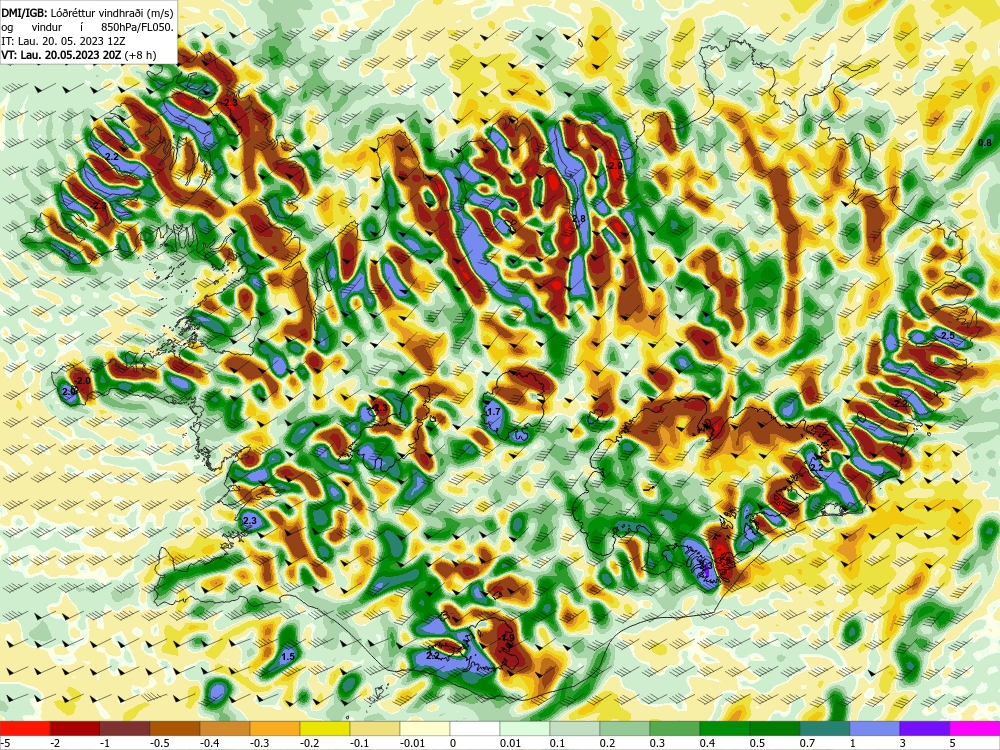1000x750 pixels.
Task: Select the medium green 0.3 legend swatch
Action: pos(675,728)
